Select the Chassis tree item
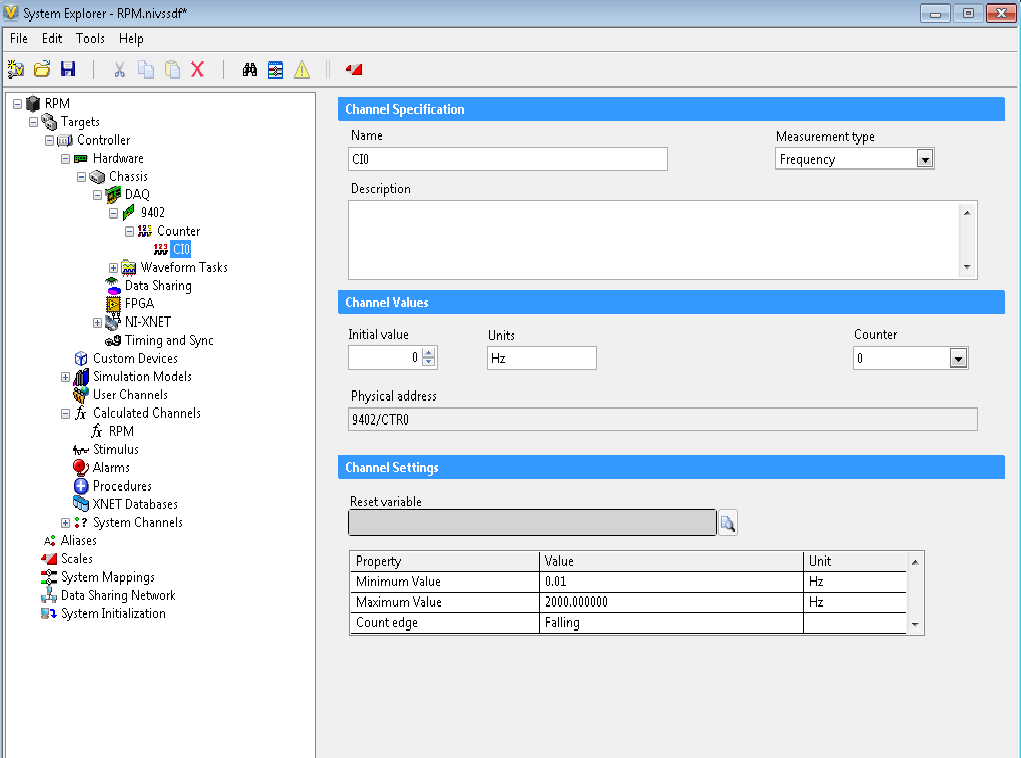The image size is (1021, 758). tap(128, 176)
